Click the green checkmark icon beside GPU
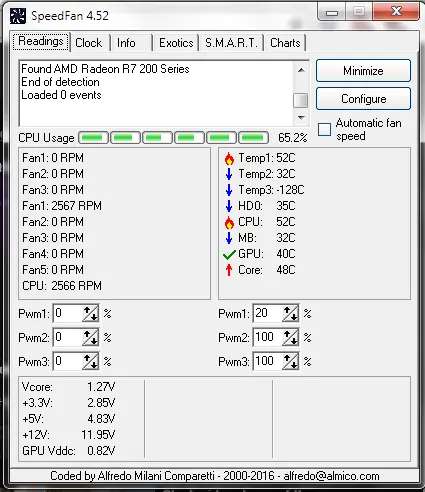 click(229, 255)
